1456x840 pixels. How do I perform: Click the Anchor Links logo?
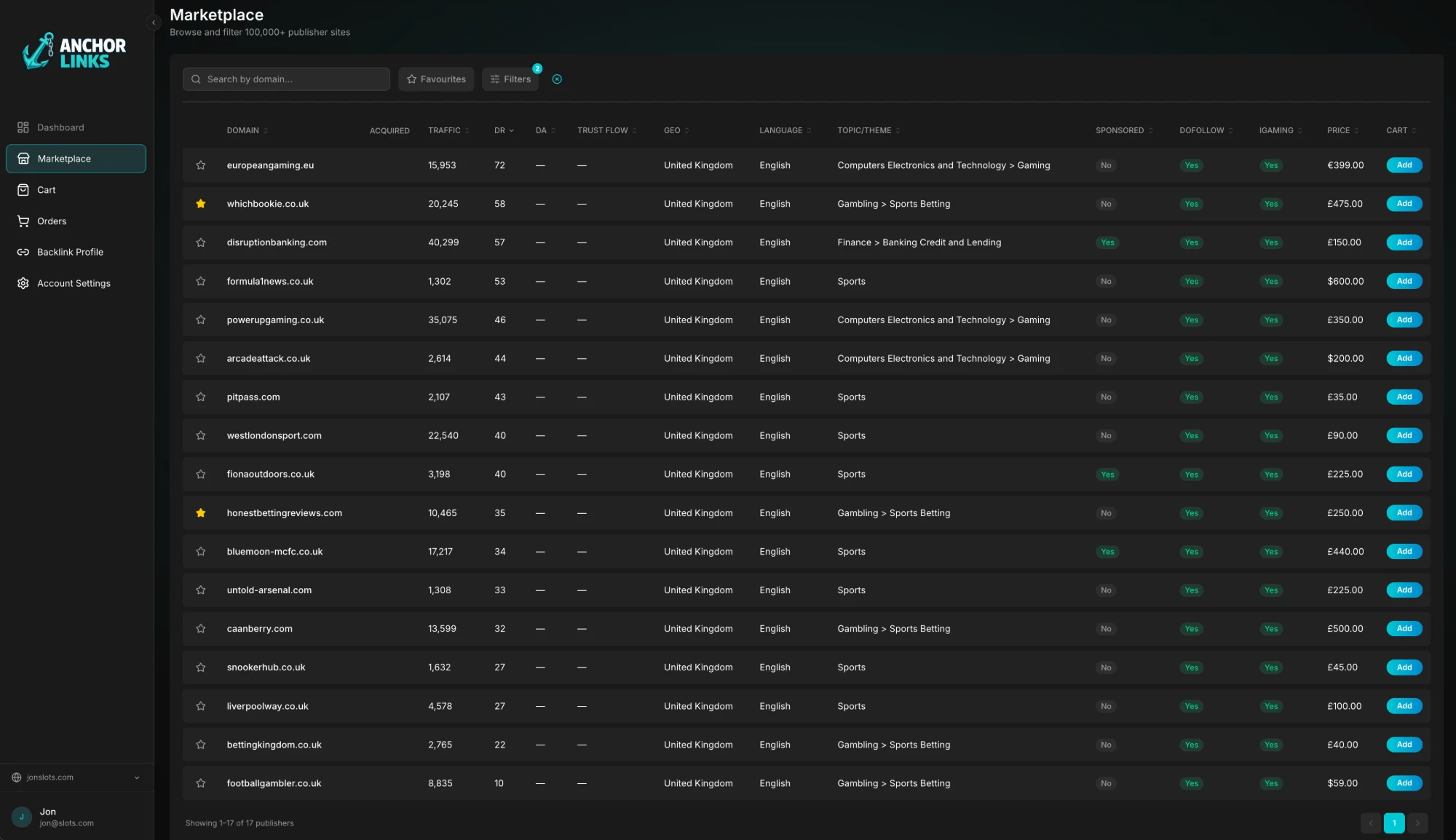(74, 52)
